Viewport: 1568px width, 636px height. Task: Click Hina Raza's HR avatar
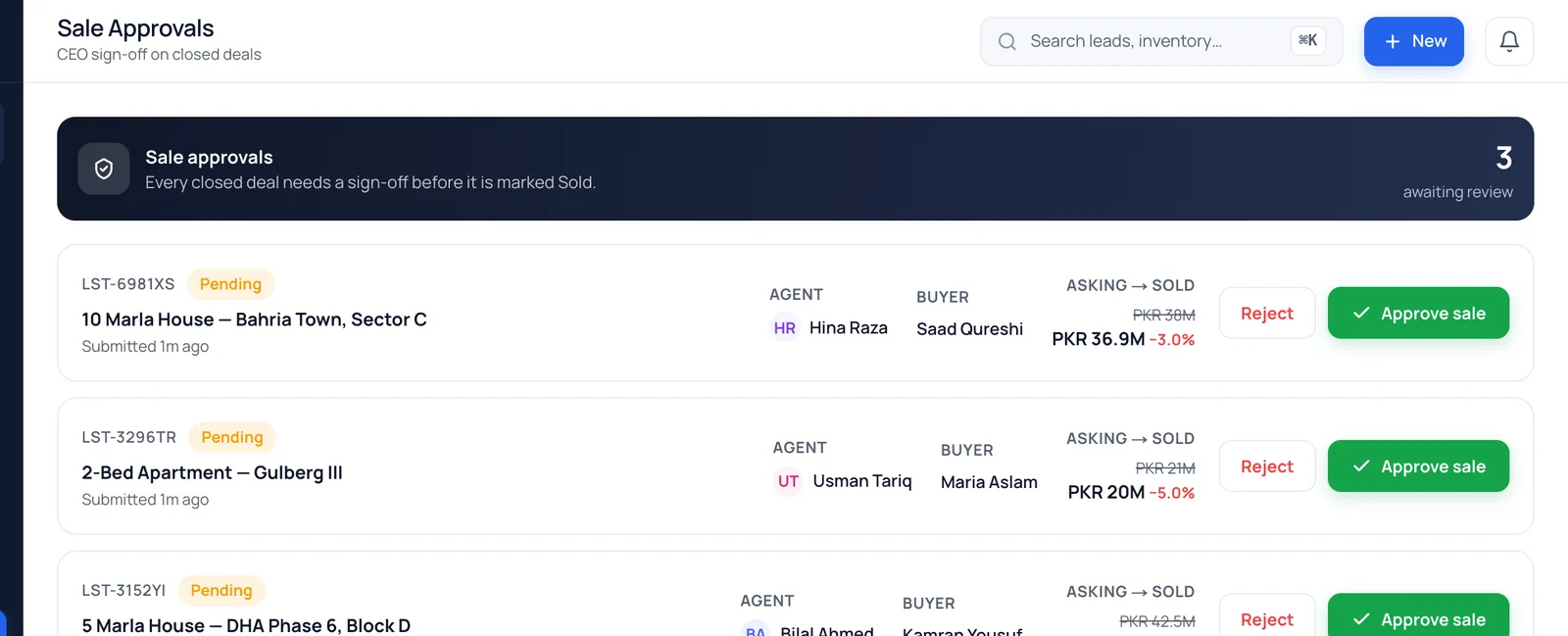pos(785,328)
